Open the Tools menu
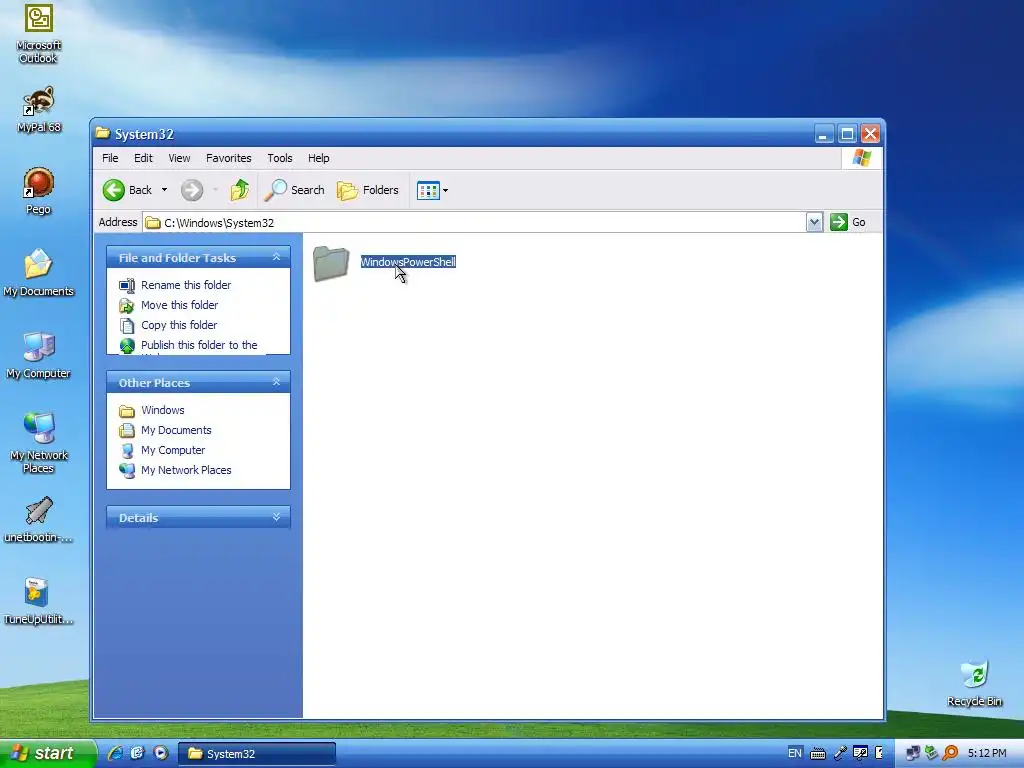Viewport: 1024px width, 768px height. (x=280, y=158)
